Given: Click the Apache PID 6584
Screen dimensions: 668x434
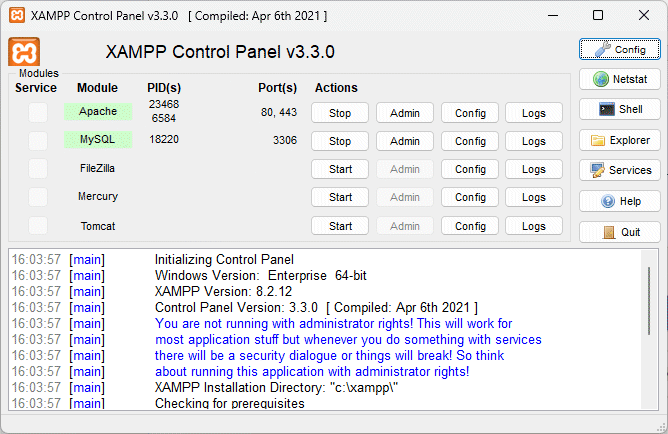Looking at the screenshot, I should pos(164,118).
